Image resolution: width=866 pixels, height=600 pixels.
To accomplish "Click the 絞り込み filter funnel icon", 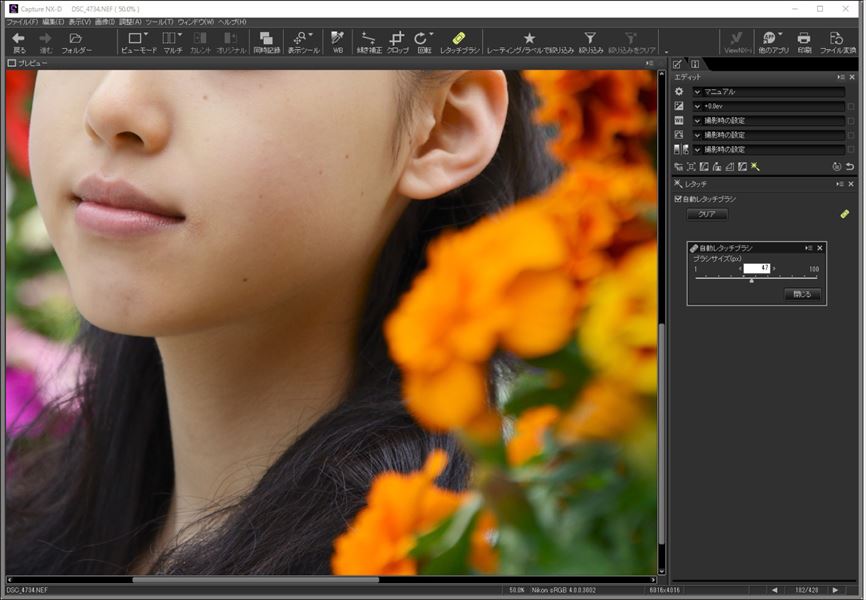I will pyautogui.click(x=590, y=38).
